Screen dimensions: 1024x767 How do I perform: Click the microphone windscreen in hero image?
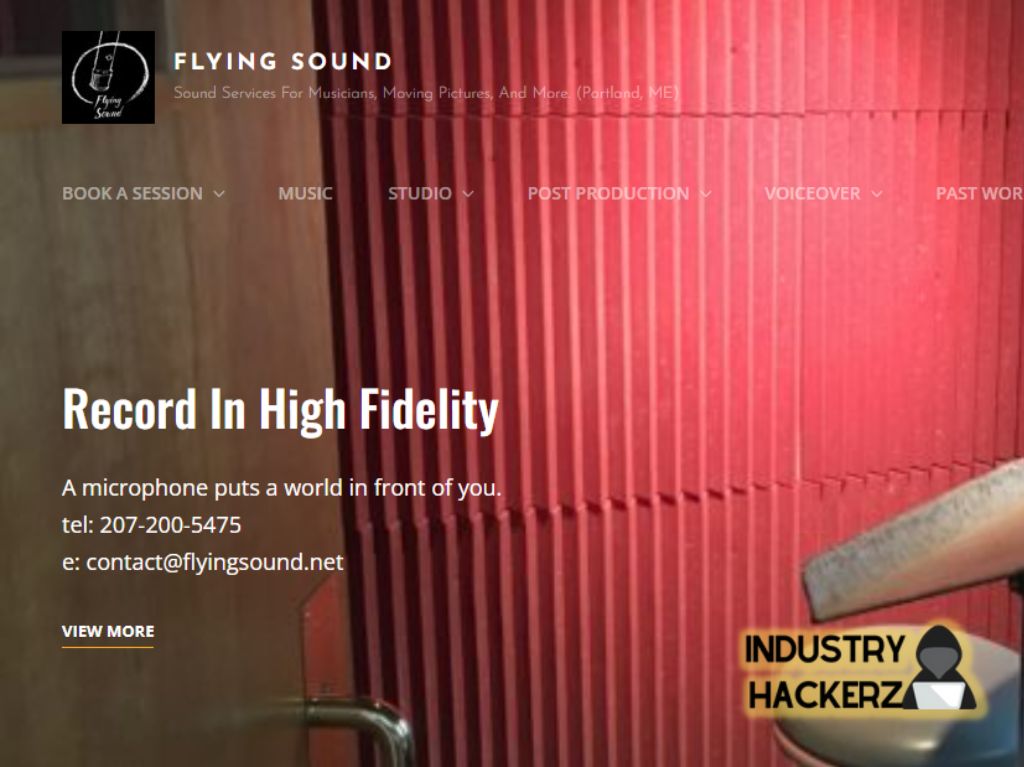coord(914,540)
